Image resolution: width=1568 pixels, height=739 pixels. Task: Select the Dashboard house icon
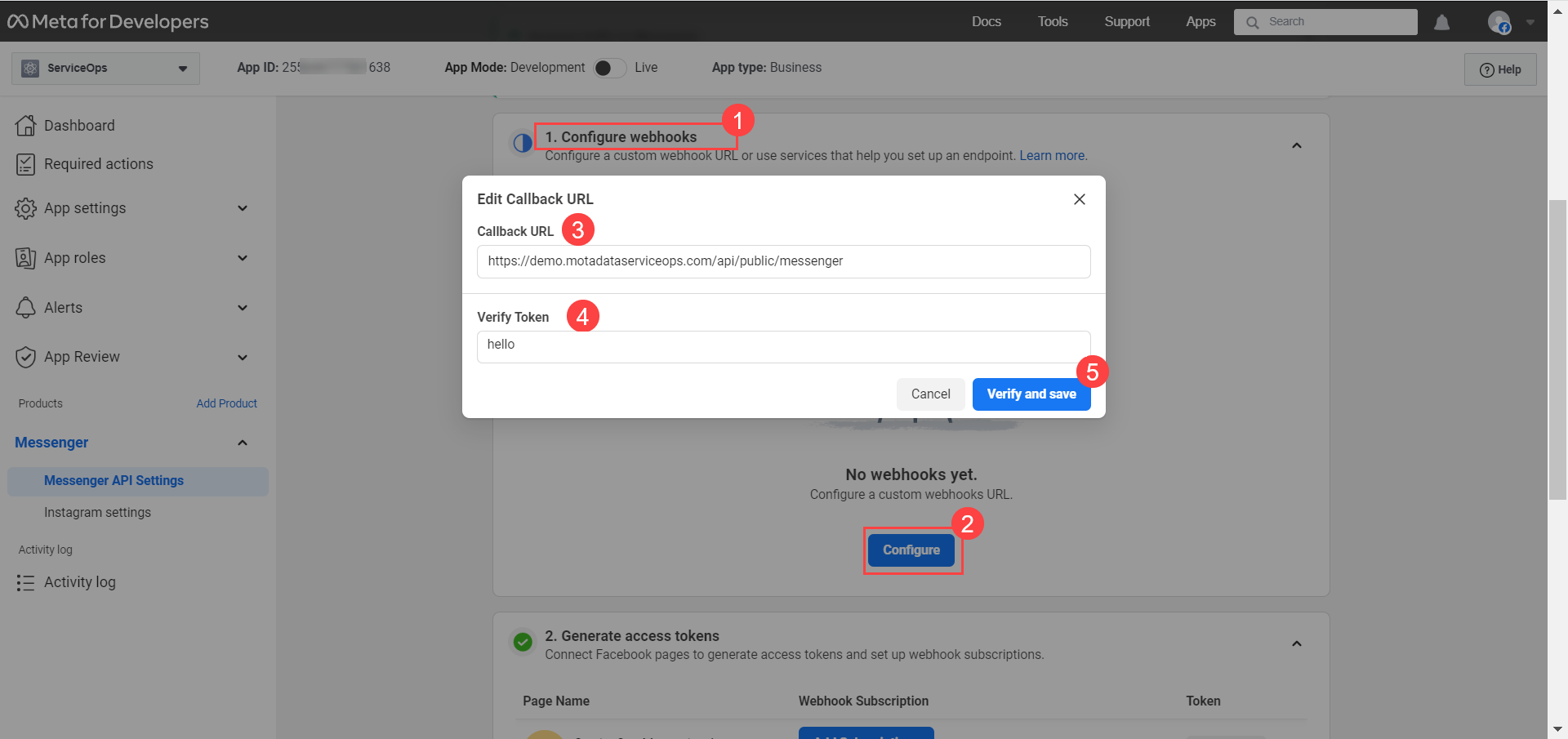tap(25, 125)
